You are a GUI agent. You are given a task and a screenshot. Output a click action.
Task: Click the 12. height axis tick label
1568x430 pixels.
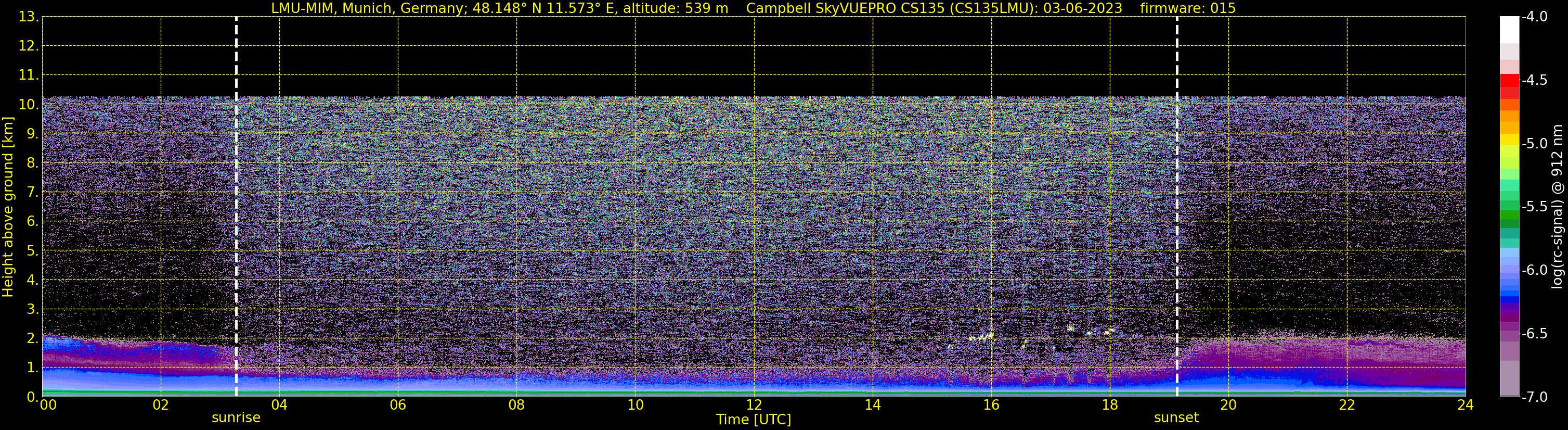(x=29, y=46)
